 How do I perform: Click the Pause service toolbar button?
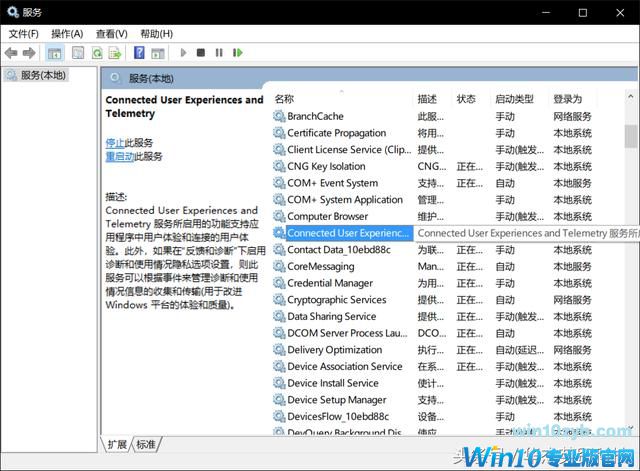(219, 53)
